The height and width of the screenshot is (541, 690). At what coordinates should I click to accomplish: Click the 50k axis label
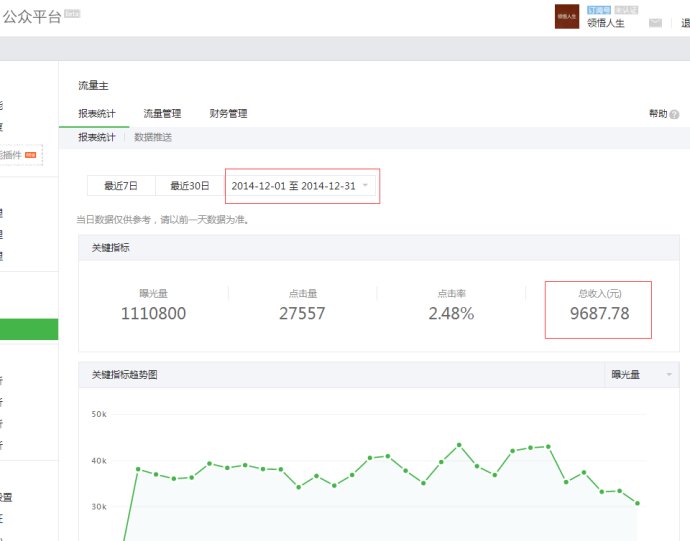point(99,414)
